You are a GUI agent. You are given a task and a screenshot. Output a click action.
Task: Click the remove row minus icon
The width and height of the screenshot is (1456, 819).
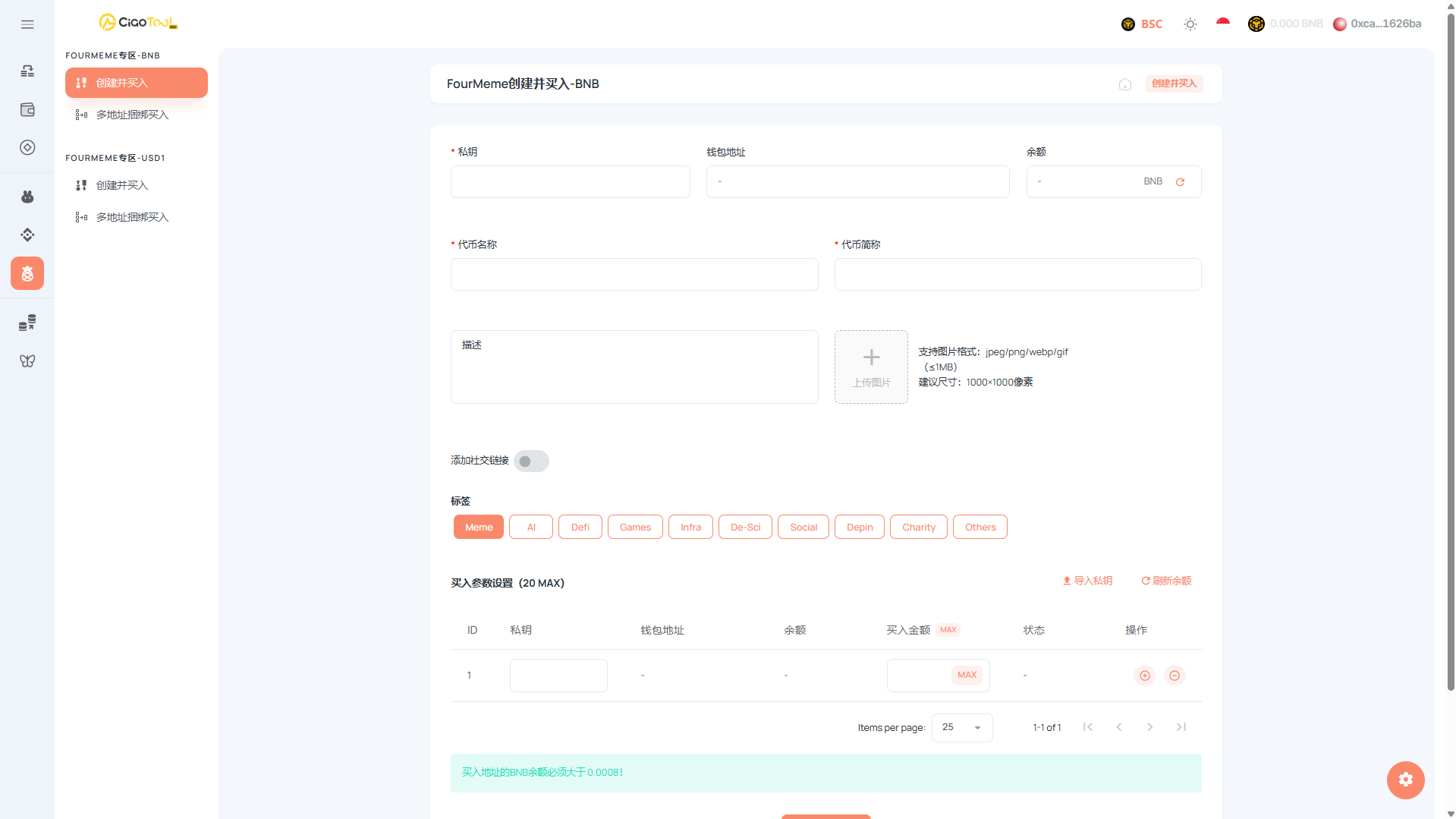pyautogui.click(x=1175, y=676)
